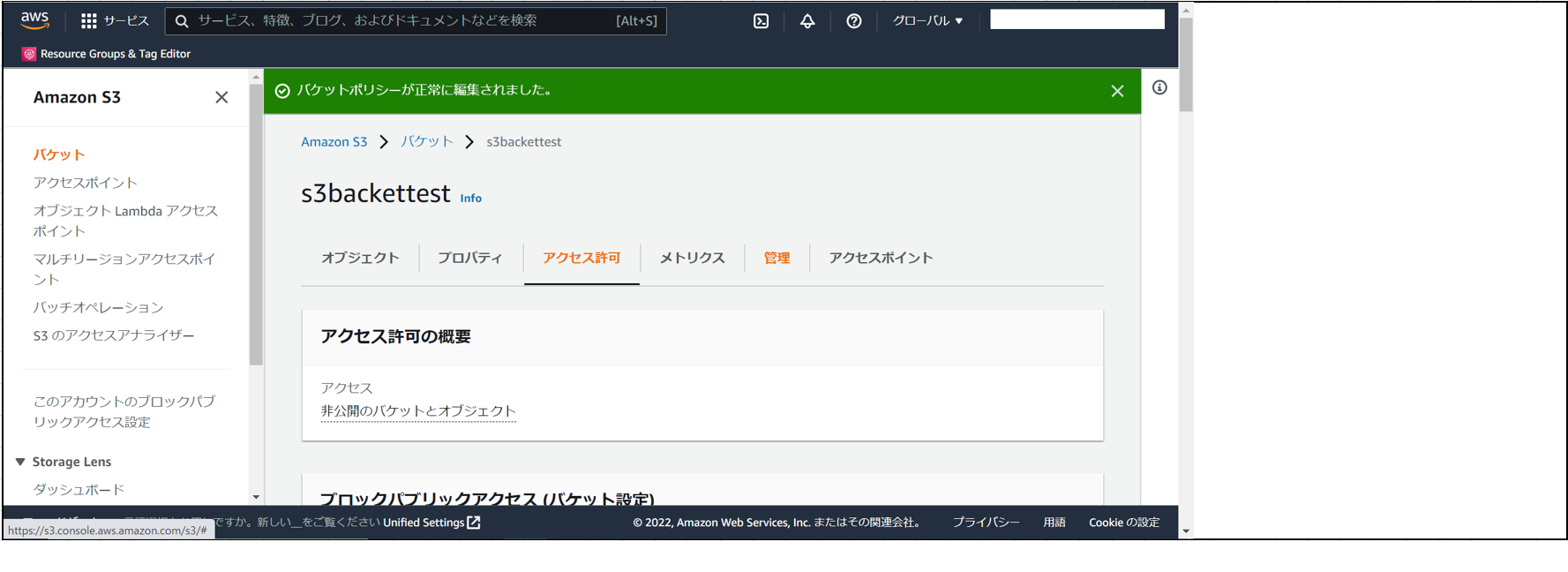The width and height of the screenshot is (1568, 572).
Task: Click the AWS logo home icon
Action: click(x=34, y=20)
